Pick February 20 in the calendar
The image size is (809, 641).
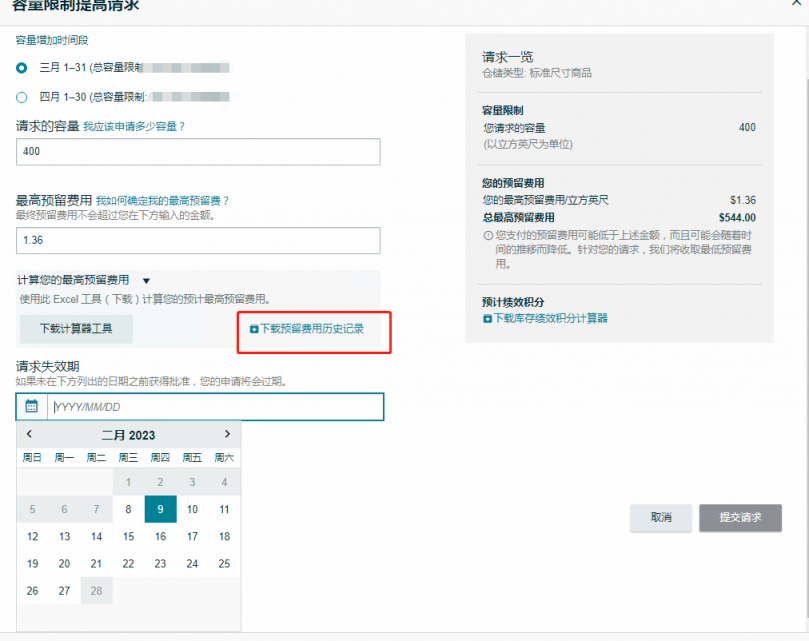(x=64, y=564)
